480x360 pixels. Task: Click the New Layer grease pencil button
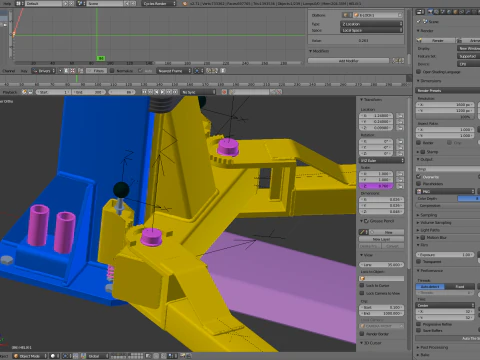click(x=382, y=239)
